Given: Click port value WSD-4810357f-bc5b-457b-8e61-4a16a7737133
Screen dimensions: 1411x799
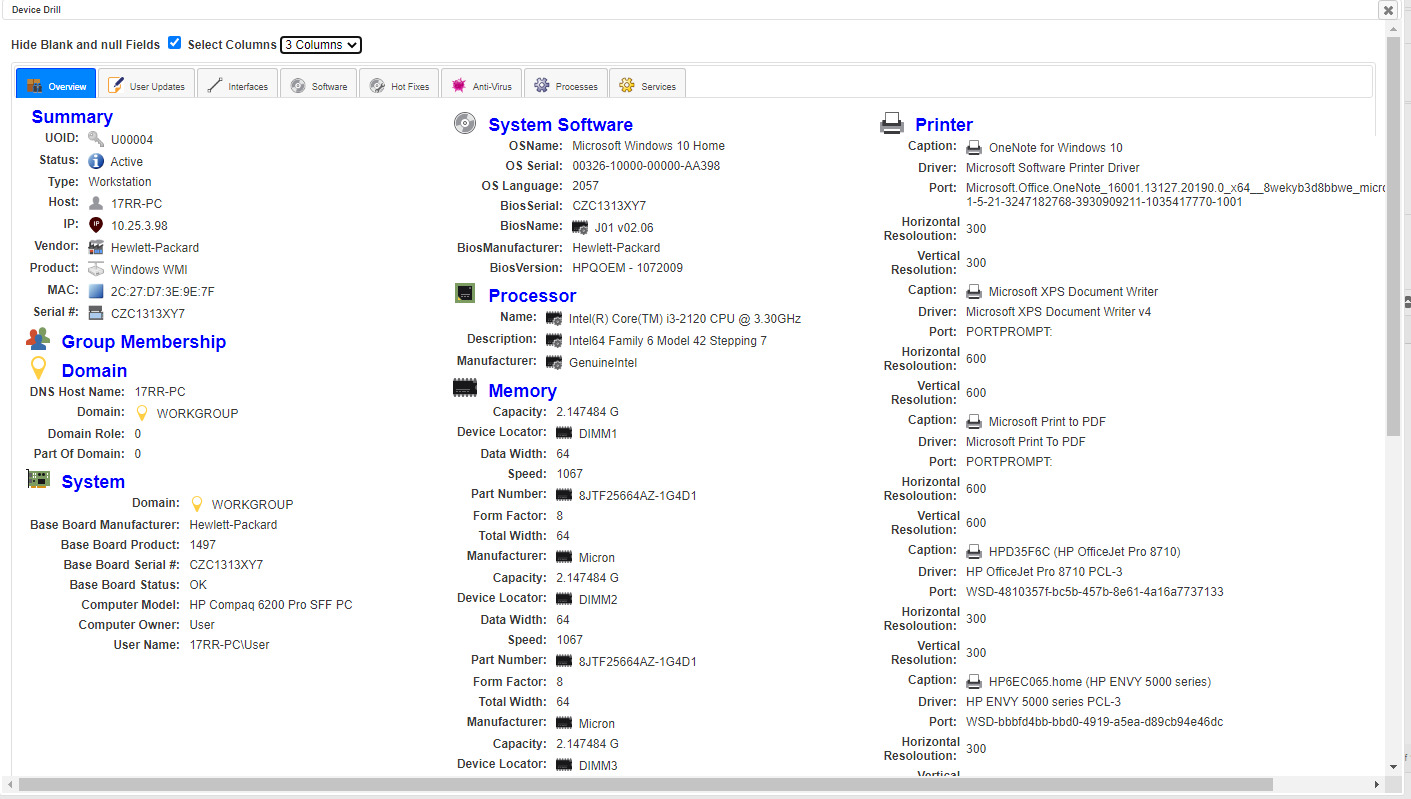Looking at the screenshot, I should click(x=1095, y=592).
